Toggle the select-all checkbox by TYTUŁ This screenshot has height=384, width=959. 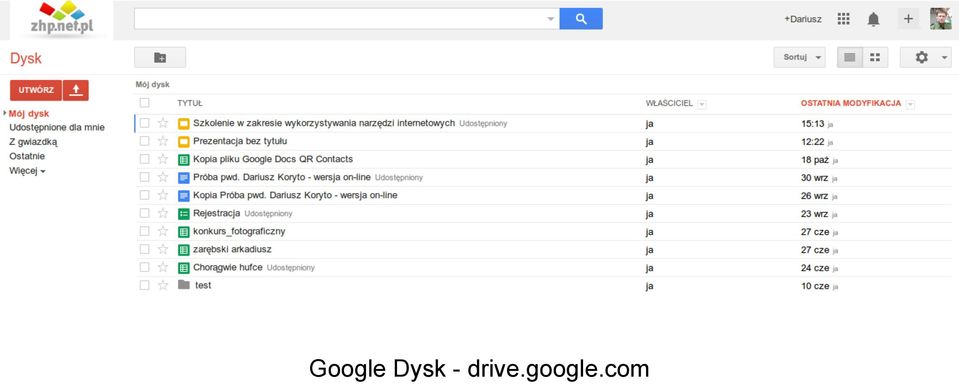click(x=144, y=103)
